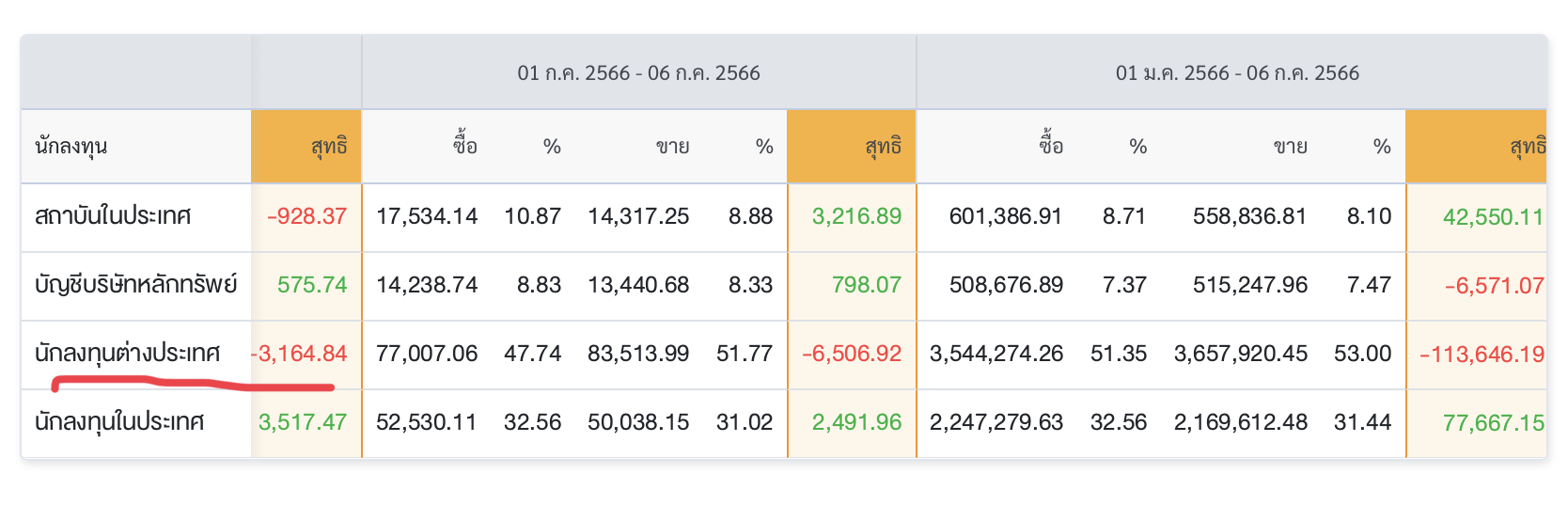
Task: Click the นักลงทุน column header
Action: (x=71, y=147)
